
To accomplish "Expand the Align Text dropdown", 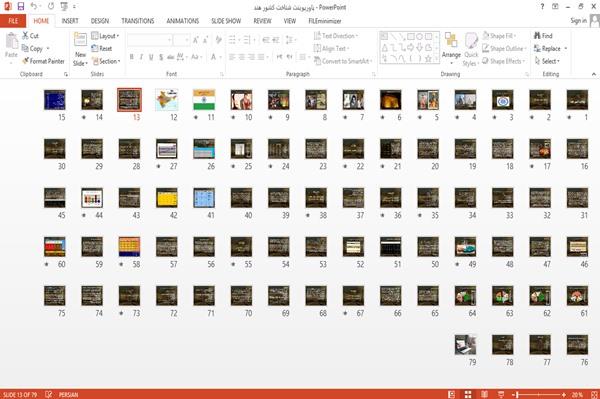I will click(x=331, y=48).
